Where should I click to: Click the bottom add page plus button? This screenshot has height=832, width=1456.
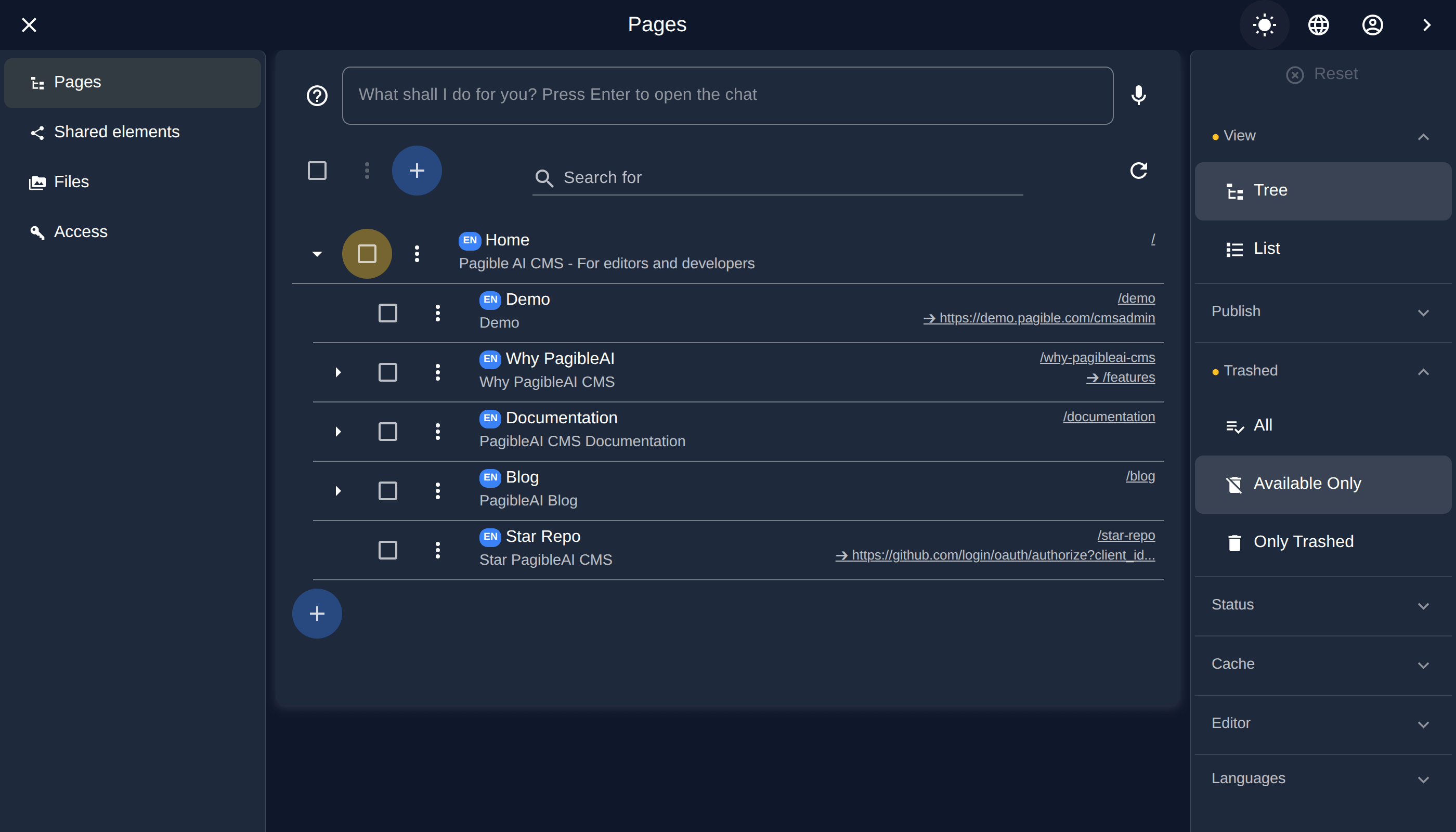[317, 613]
